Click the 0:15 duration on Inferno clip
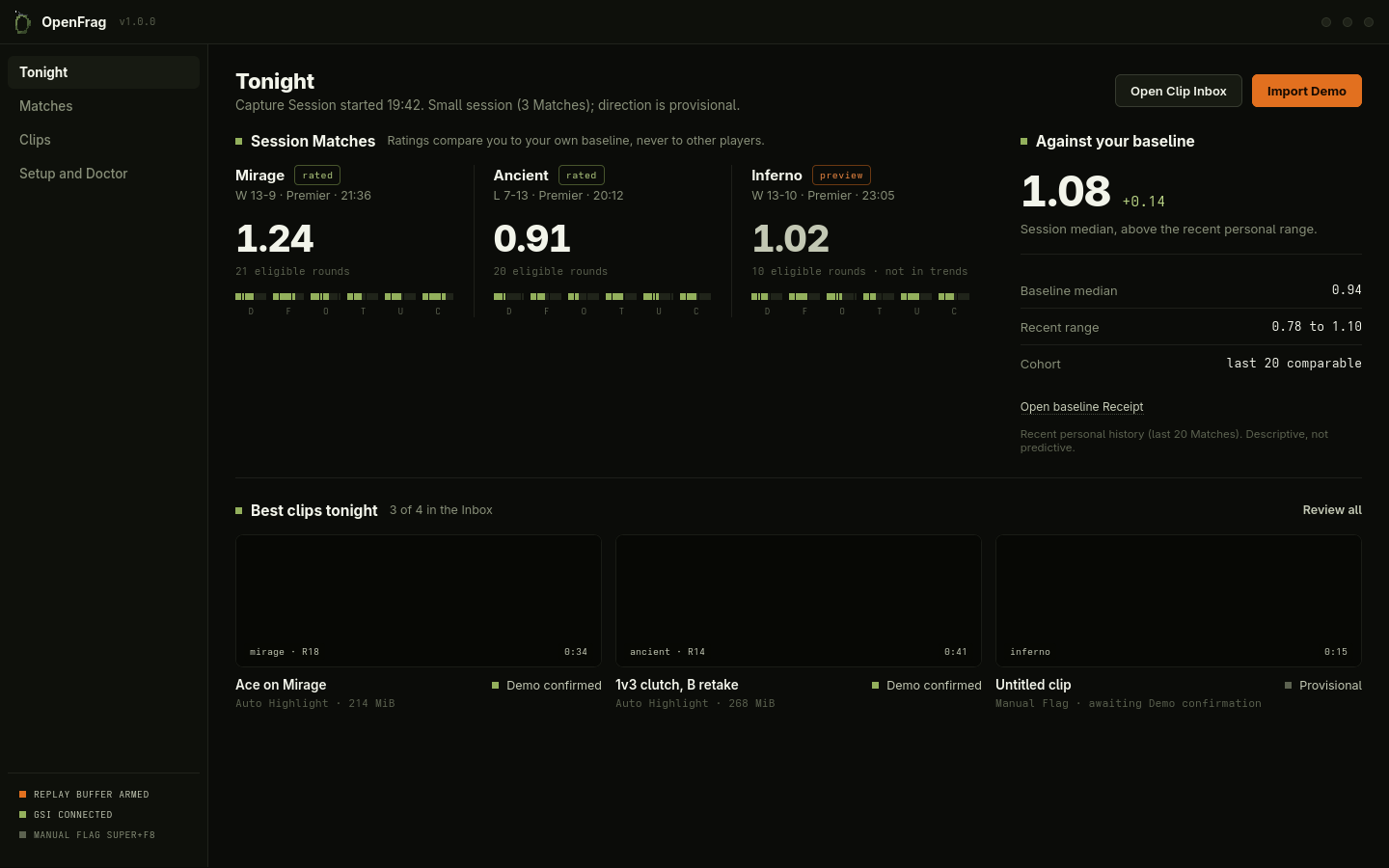 pyautogui.click(x=1336, y=652)
